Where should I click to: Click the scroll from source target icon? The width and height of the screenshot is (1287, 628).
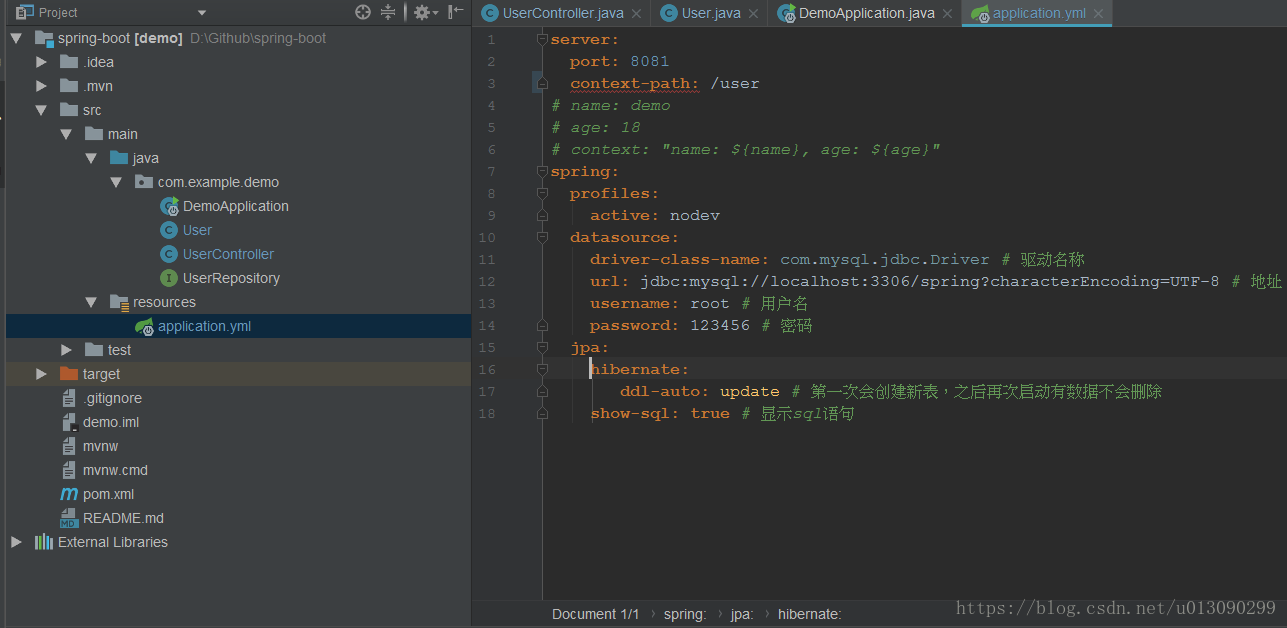363,12
